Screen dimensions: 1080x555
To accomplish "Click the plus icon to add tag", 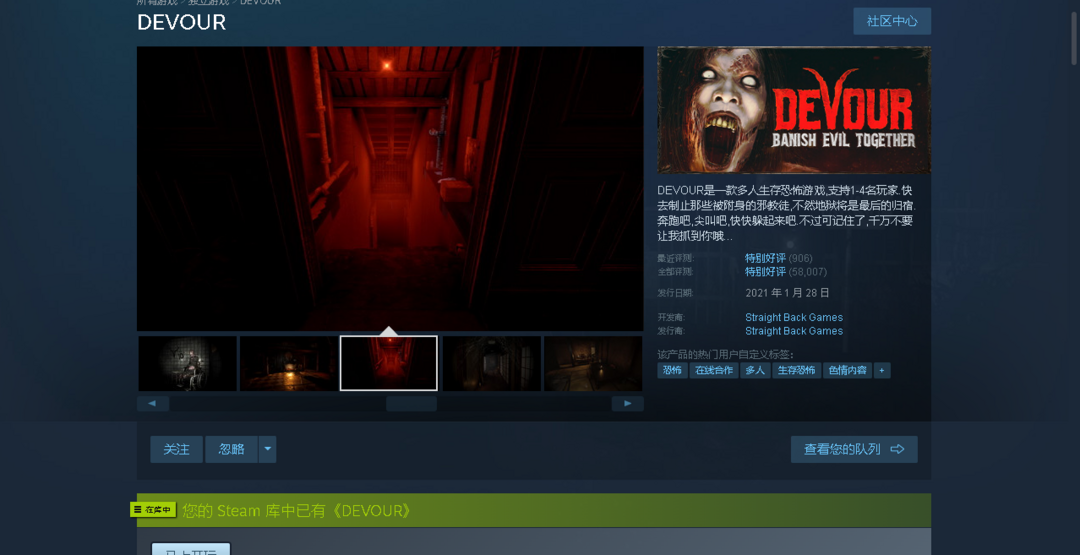I will click(881, 370).
